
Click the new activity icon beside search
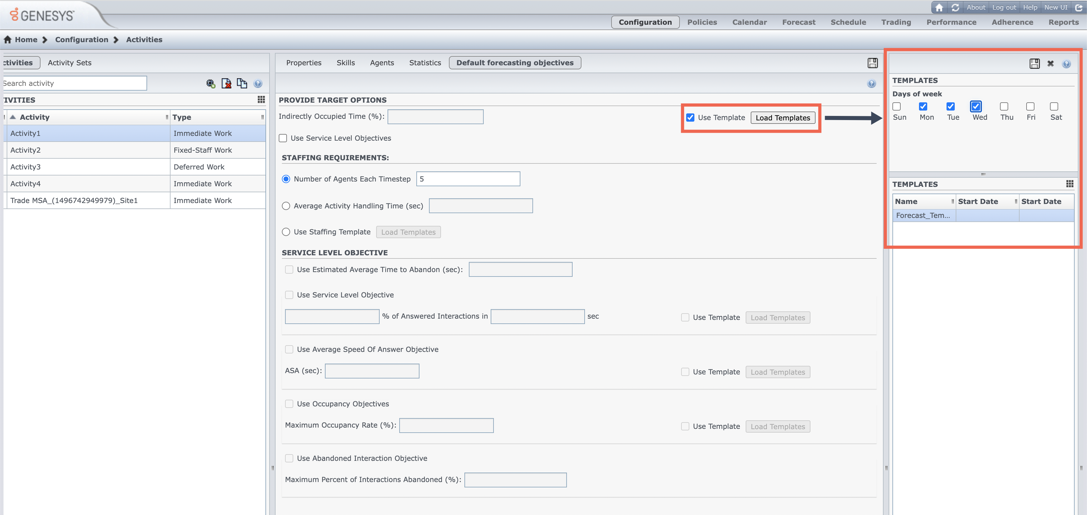click(211, 84)
